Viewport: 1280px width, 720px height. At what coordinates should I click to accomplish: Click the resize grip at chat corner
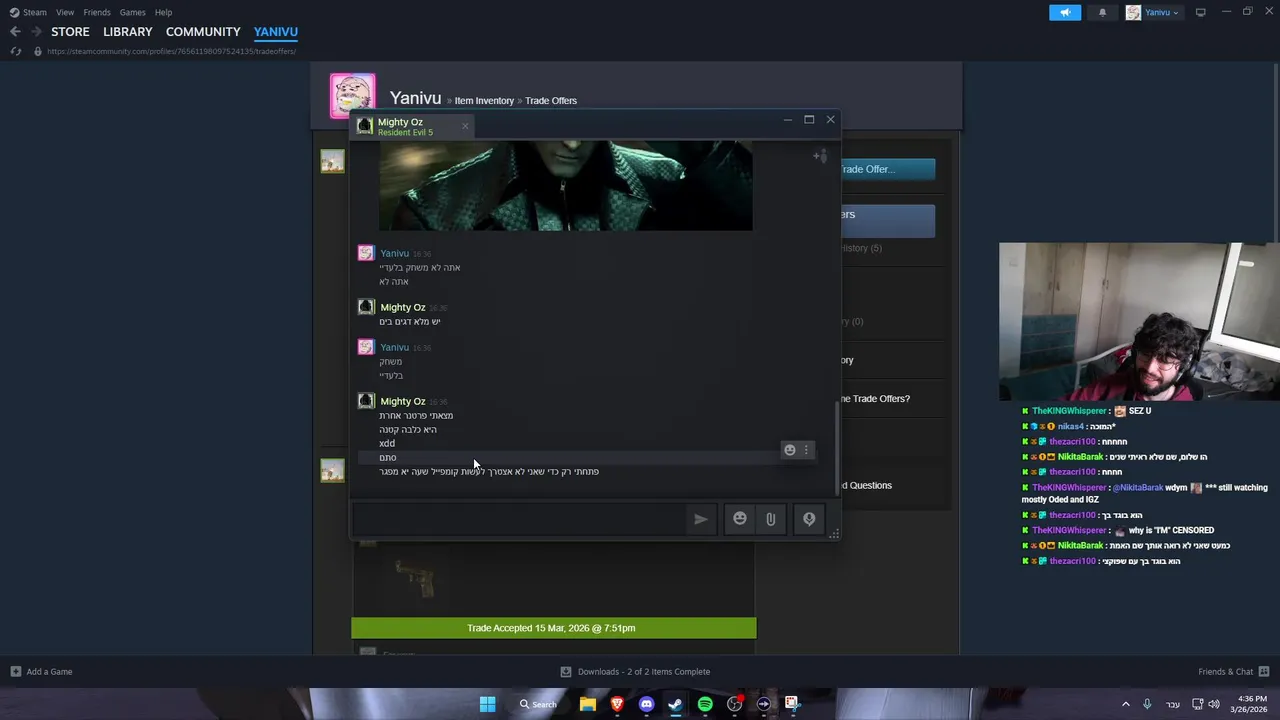pos(834,534)
